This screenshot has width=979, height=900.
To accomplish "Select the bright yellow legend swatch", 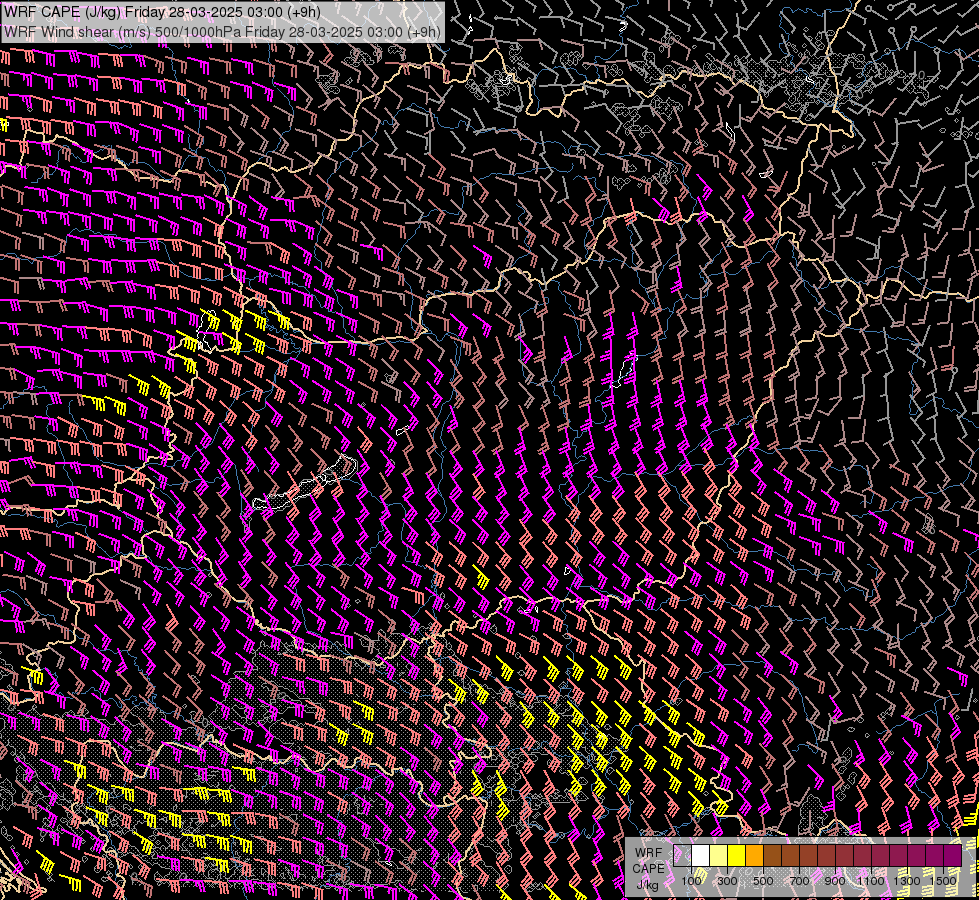I will (737, 855).
